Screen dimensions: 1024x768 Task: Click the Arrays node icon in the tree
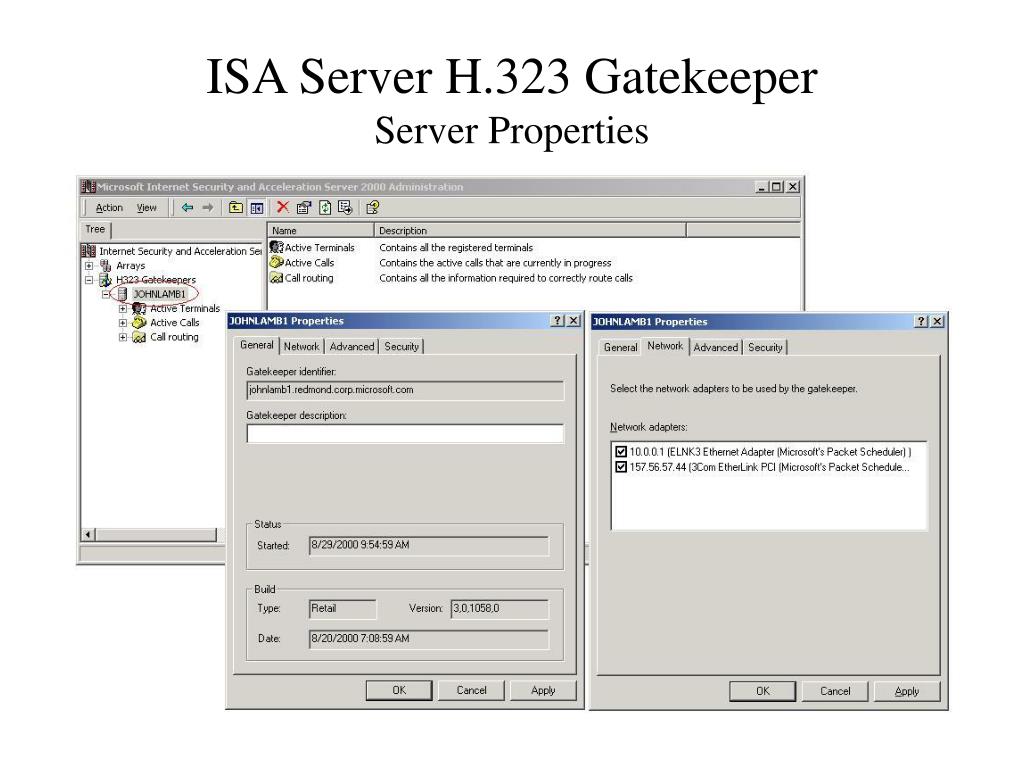[x=105, y=265]
